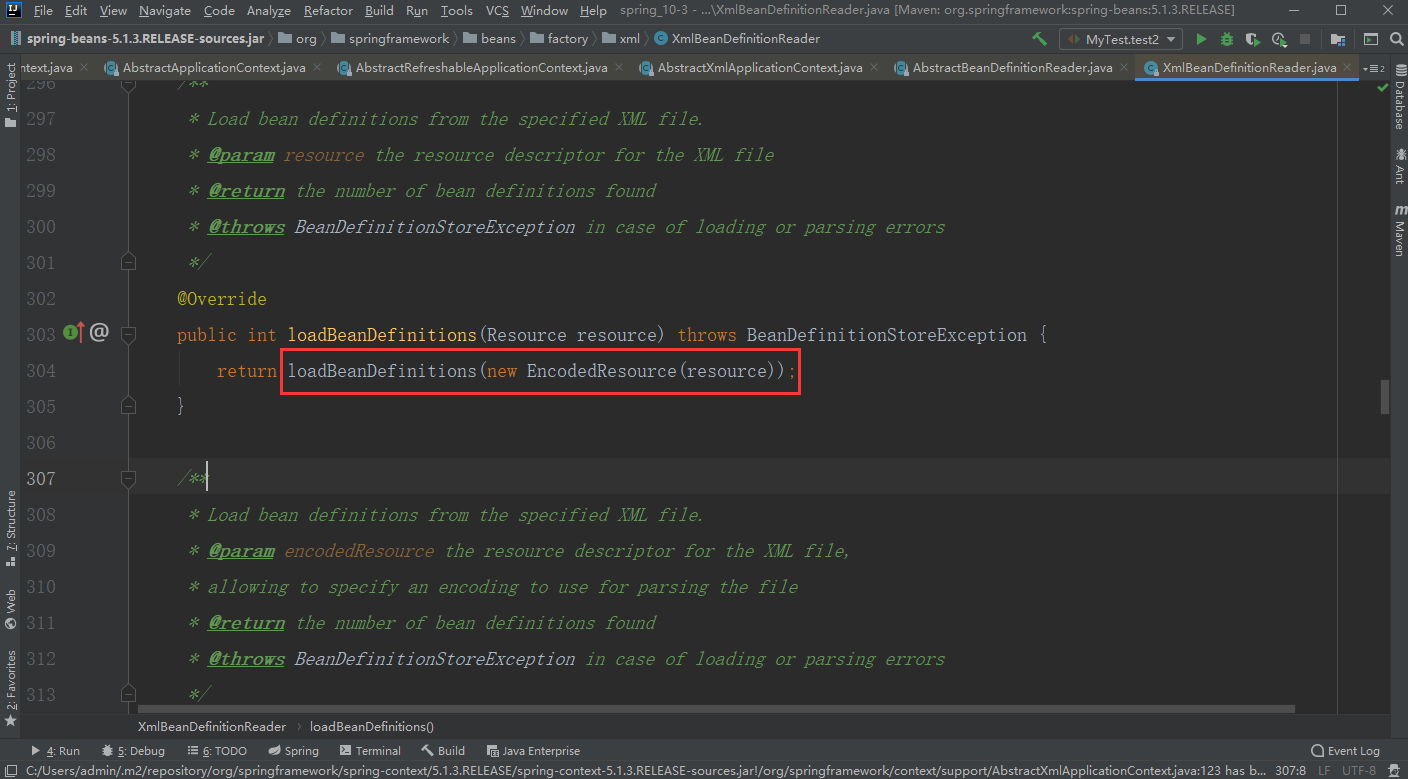Close the XmlBeanDefinitionReader.java tab

click(1349, 68)
